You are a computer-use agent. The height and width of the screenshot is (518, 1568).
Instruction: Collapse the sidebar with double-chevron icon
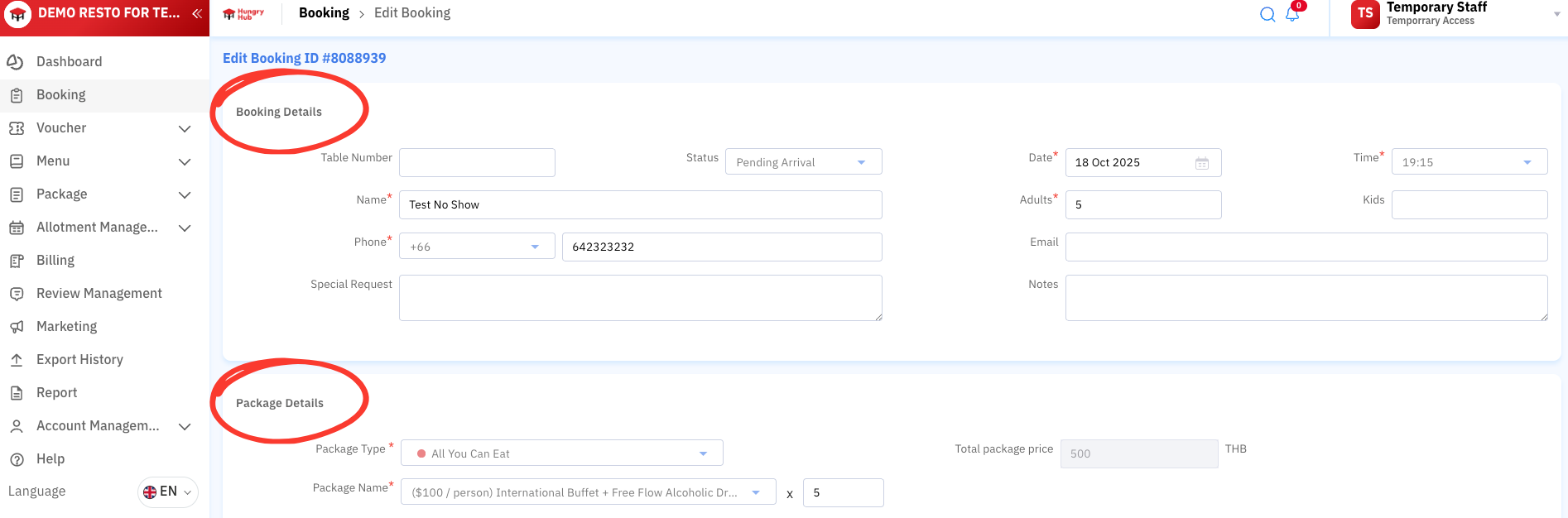tap(197, 13)
